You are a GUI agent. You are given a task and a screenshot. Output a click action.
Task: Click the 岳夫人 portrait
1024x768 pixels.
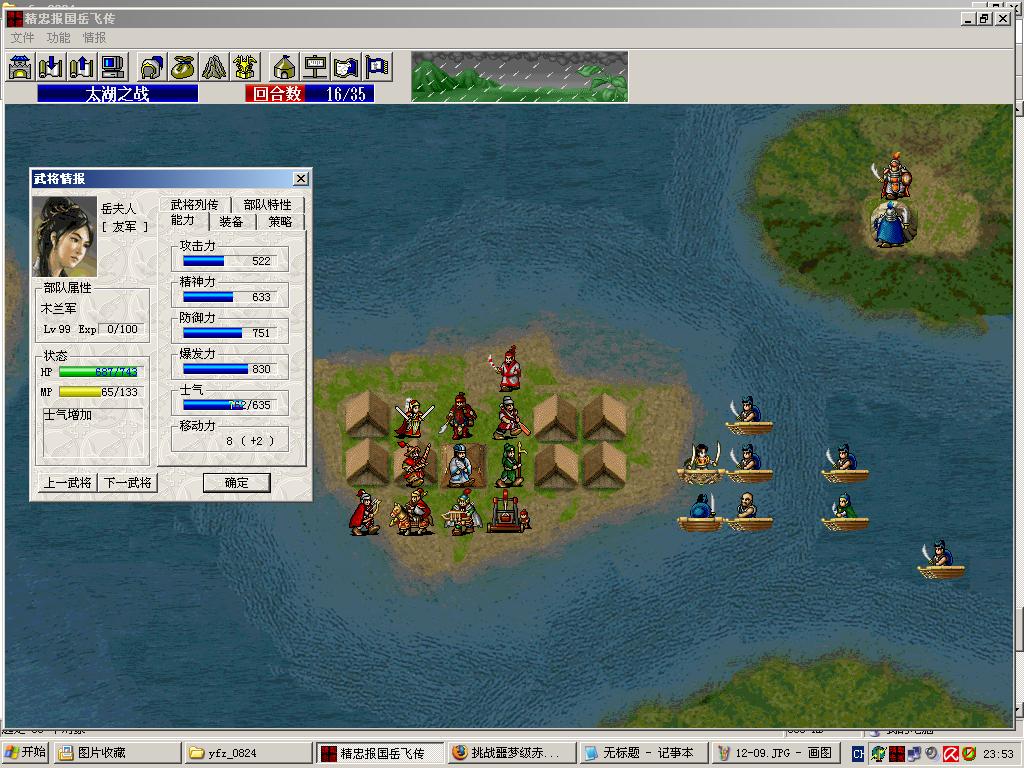point(65,237)
